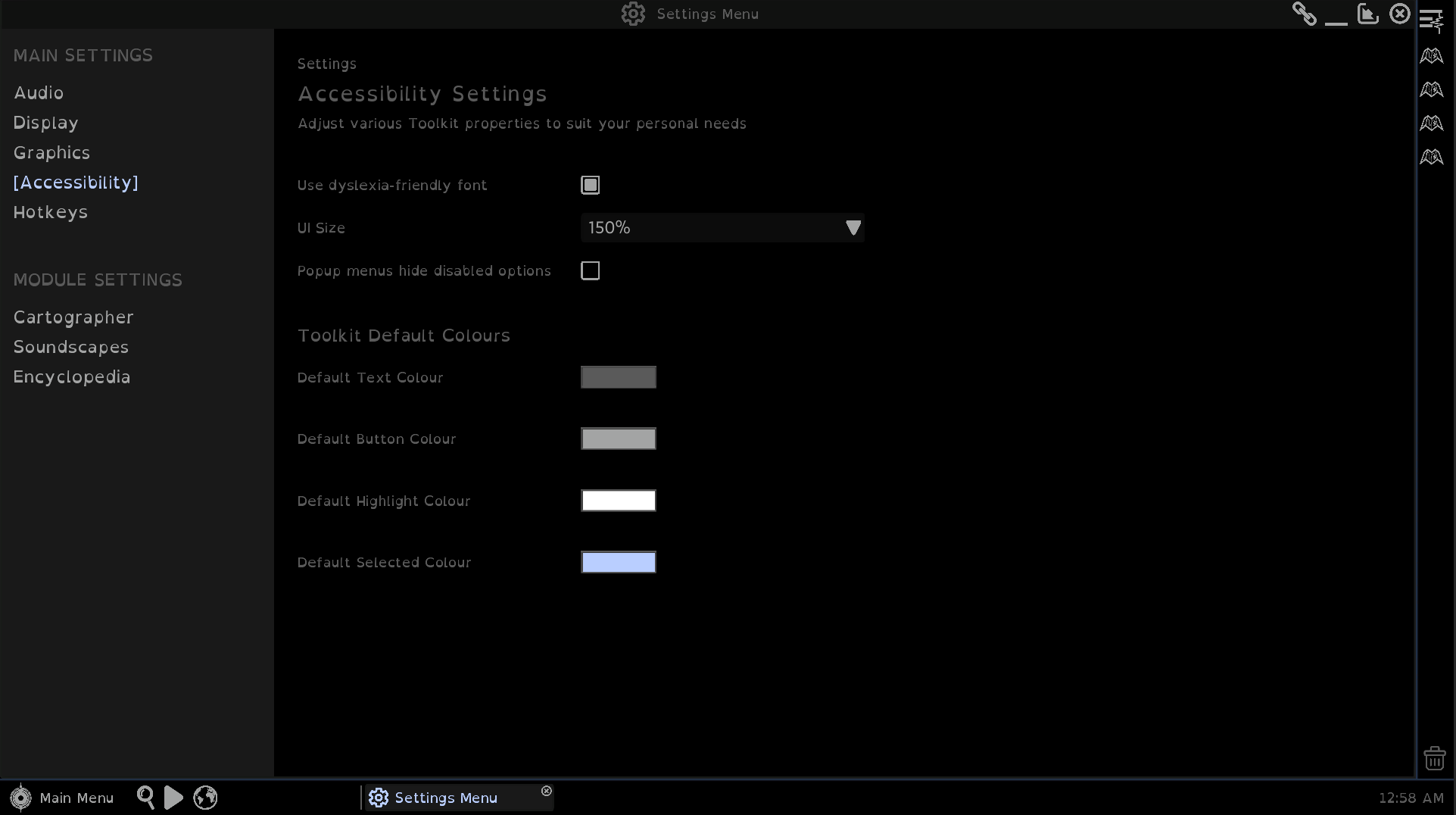1456x815 pixels.
Task: Expand the UI Size dropdown arrow
Action: (x=853, y=228)
